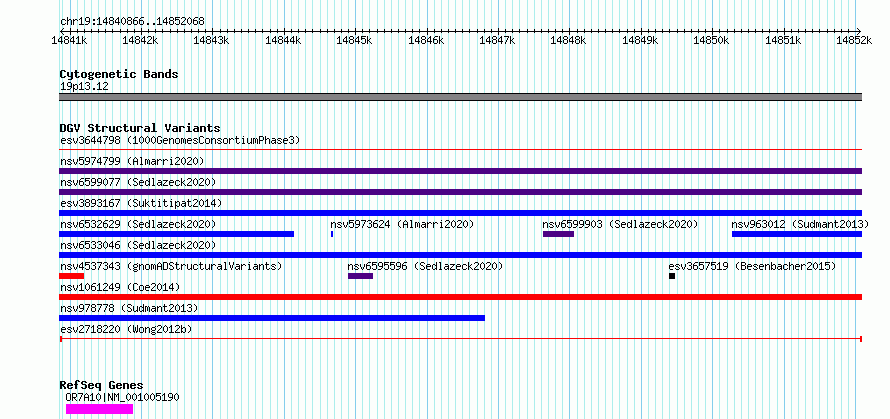
Task: Click the esv2718220 Wong2012b red line
Action: click(x=460, y=339)
